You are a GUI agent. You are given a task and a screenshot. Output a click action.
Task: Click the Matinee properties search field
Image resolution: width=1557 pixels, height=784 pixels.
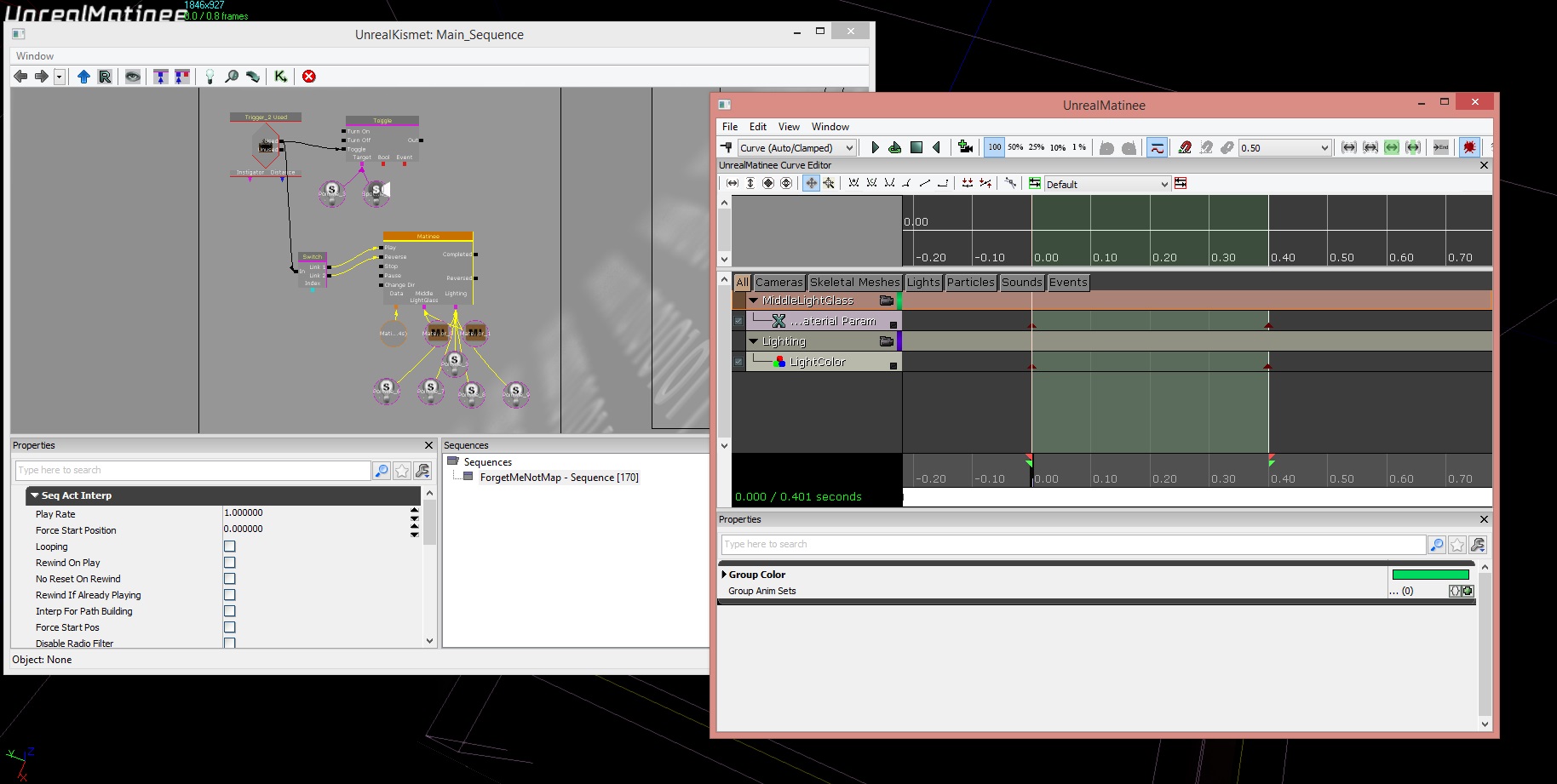(1073, 544)
